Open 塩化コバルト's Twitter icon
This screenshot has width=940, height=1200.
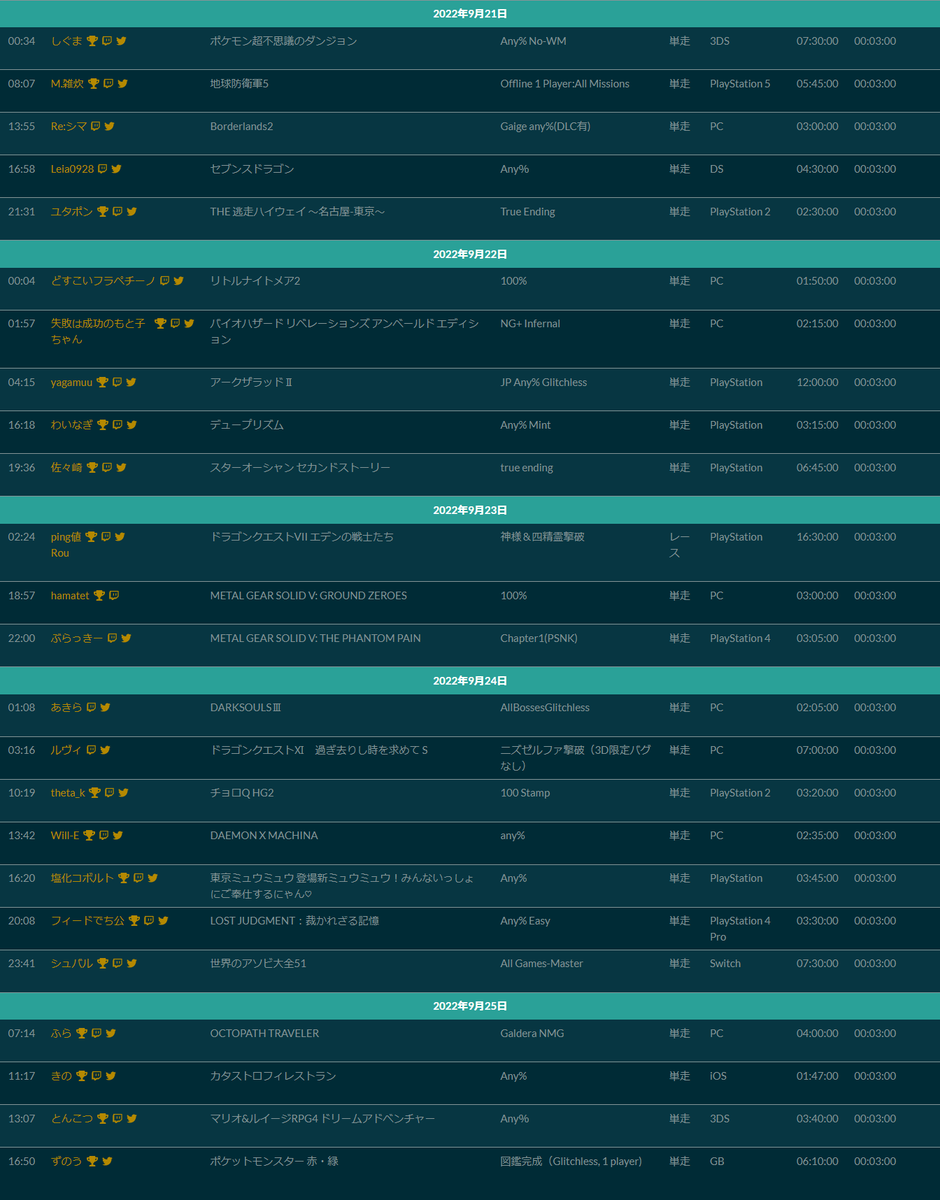coord(153,878)
